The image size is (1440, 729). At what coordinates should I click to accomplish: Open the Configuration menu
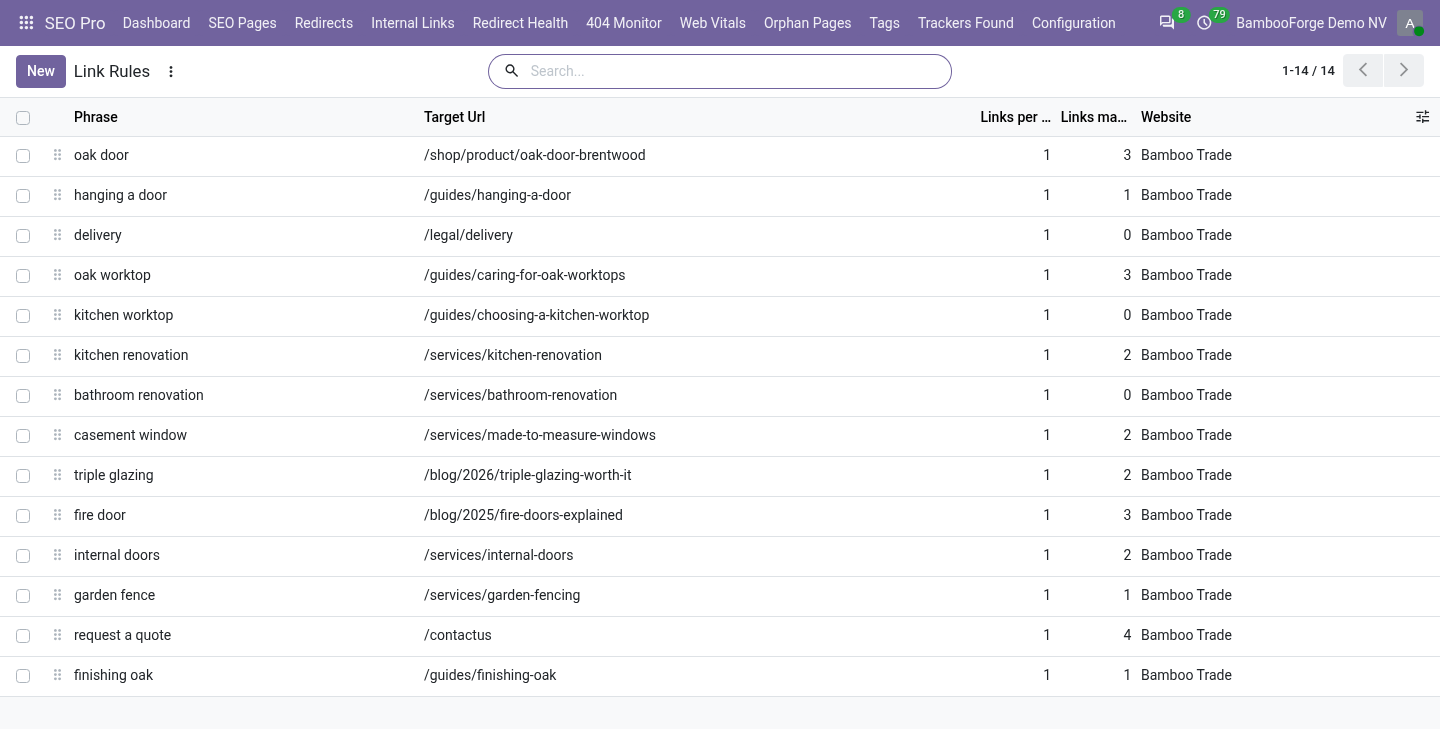pos(1073,23)
